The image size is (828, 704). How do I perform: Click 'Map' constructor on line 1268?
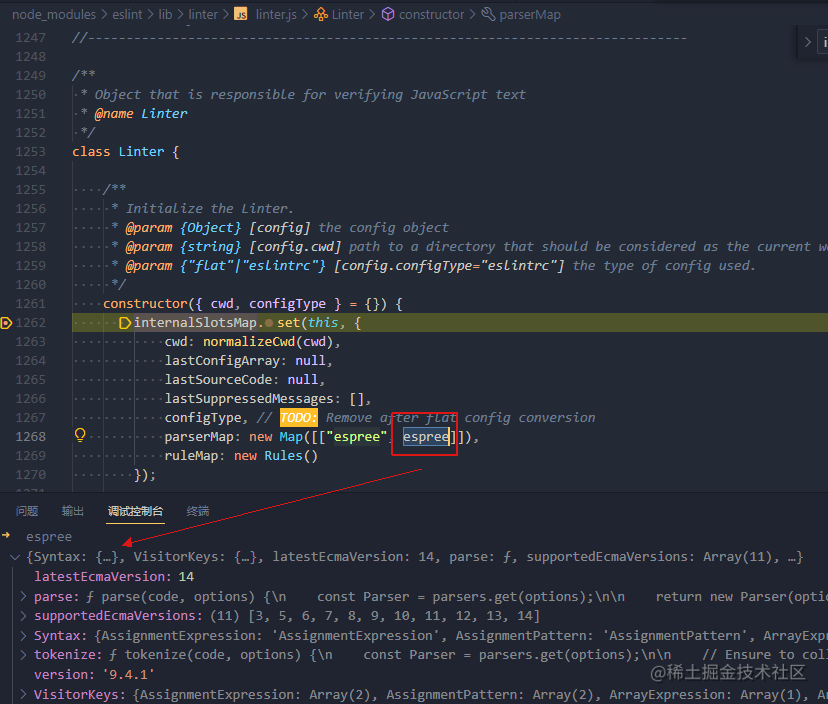click(291, 437)
